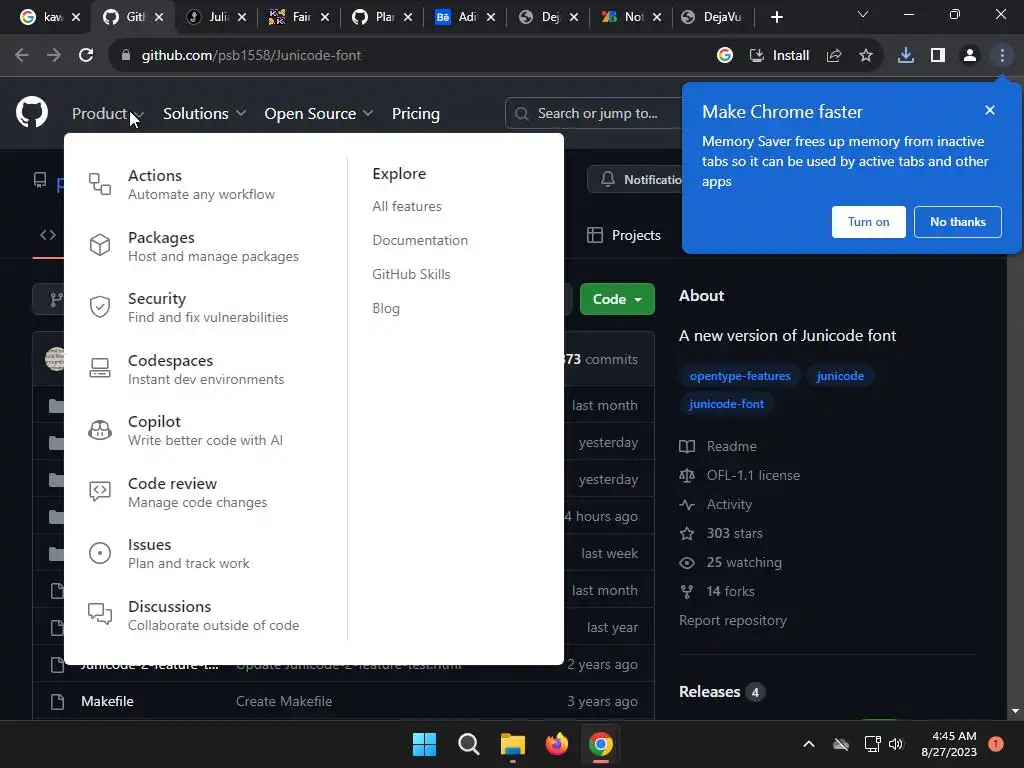The height and width of the screenshot is (768, 1024).
Task: Switch to the Behance Adi browser tab
Action: coord(465,17)
